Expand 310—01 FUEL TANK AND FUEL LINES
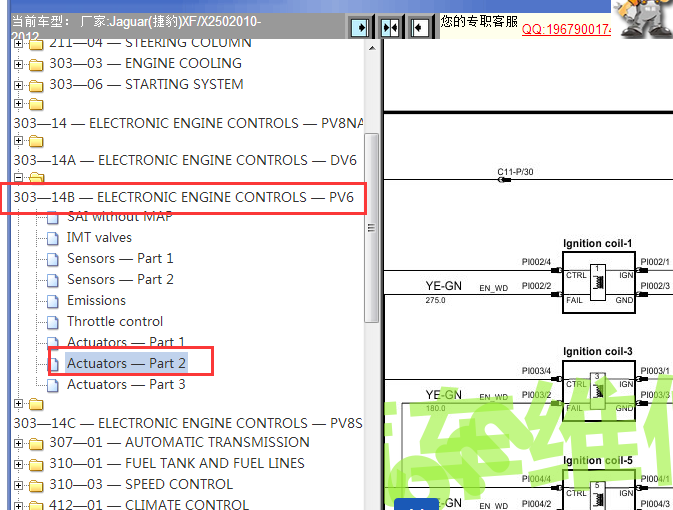 (x=18, y=464)
